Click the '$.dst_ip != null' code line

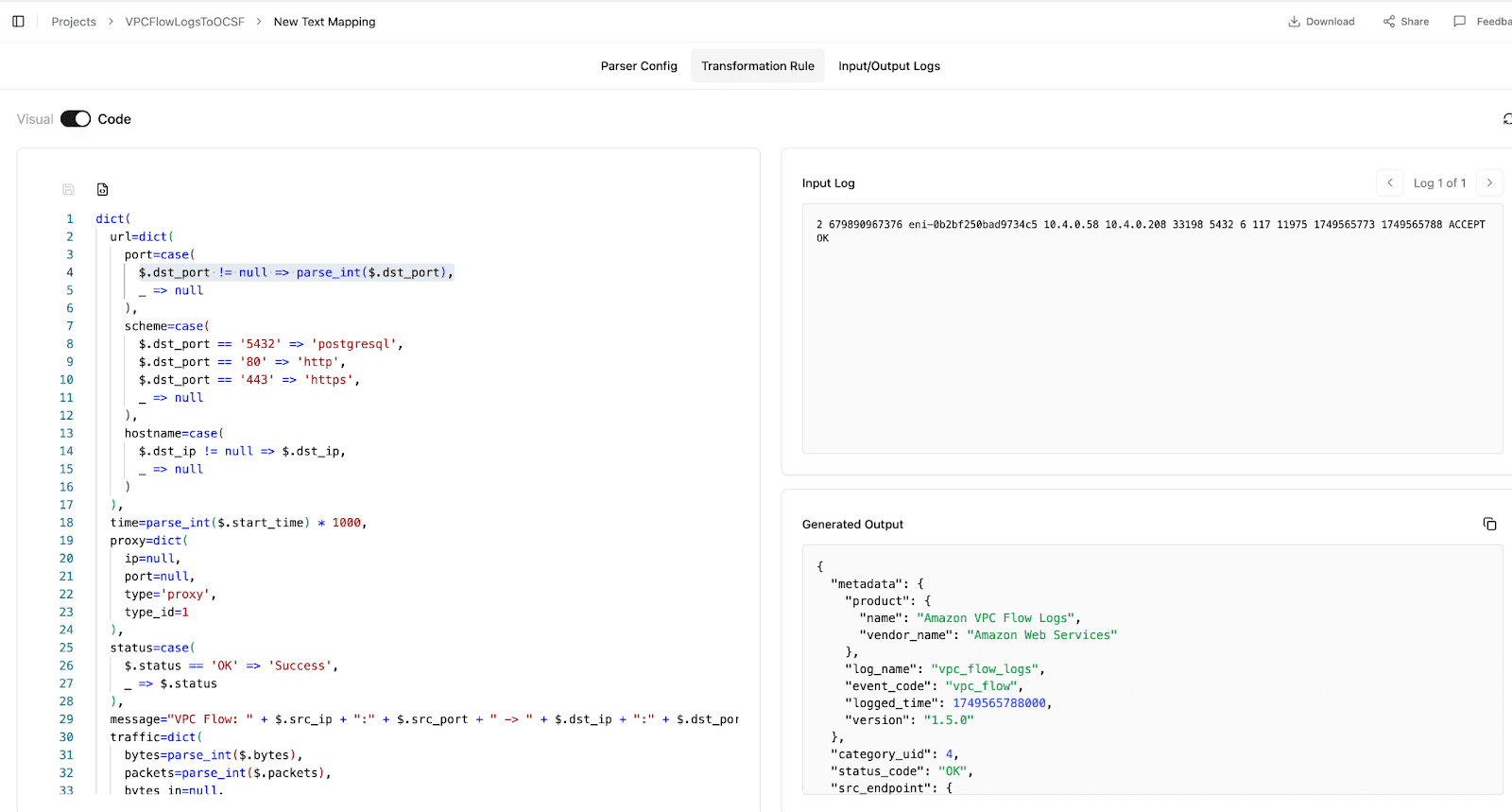click(x=242, y=452)
